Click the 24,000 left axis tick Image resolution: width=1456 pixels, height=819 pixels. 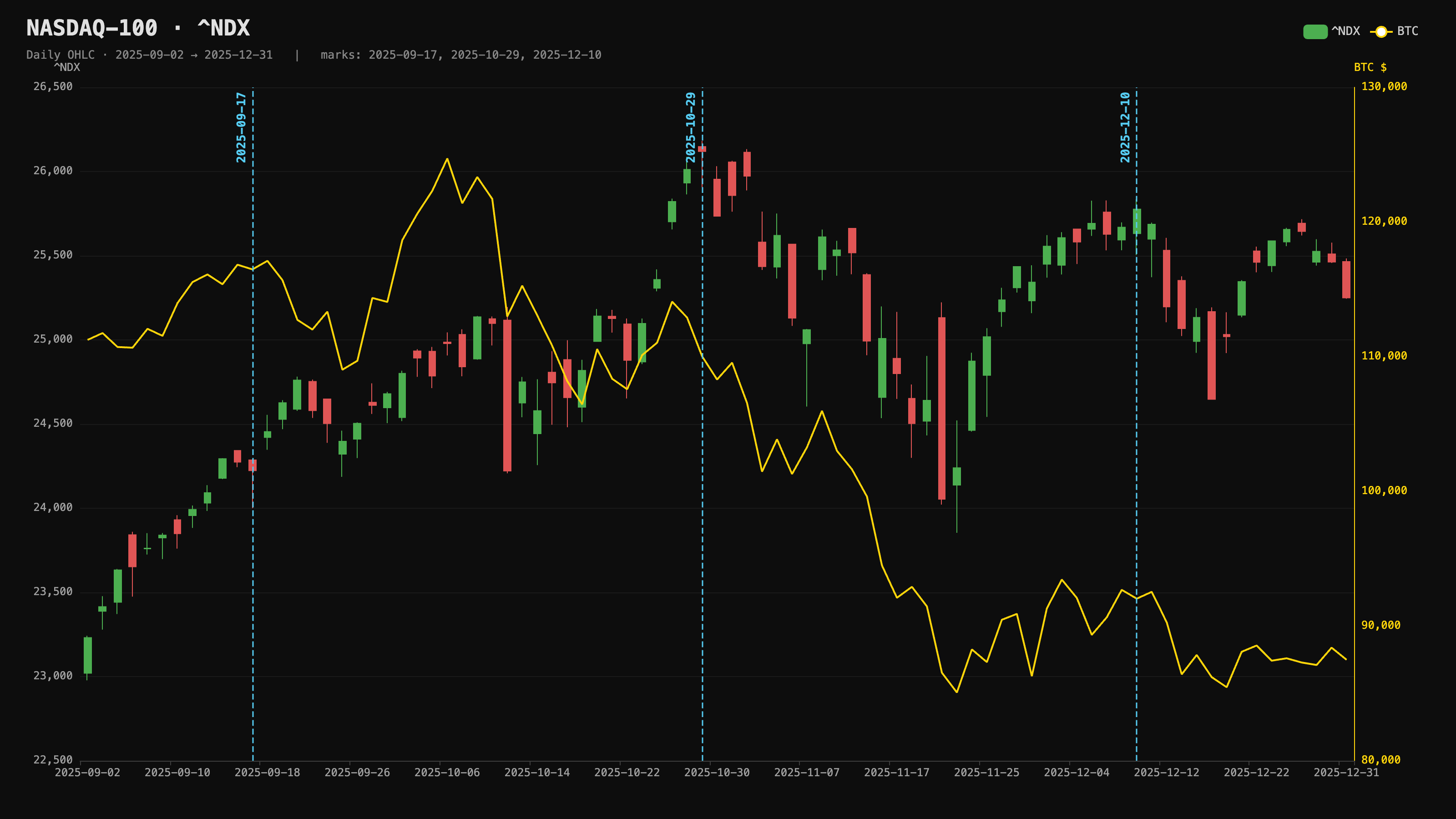(53, 508)
